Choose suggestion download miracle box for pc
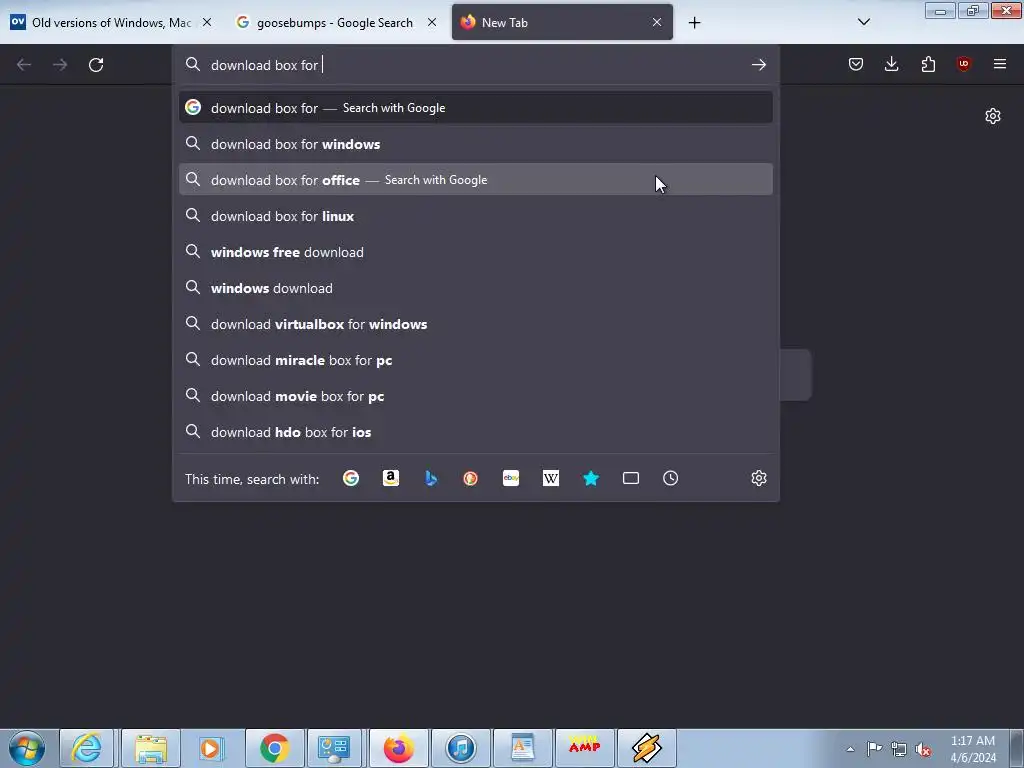Screen dimensions: 1024x768 [475, 360]
